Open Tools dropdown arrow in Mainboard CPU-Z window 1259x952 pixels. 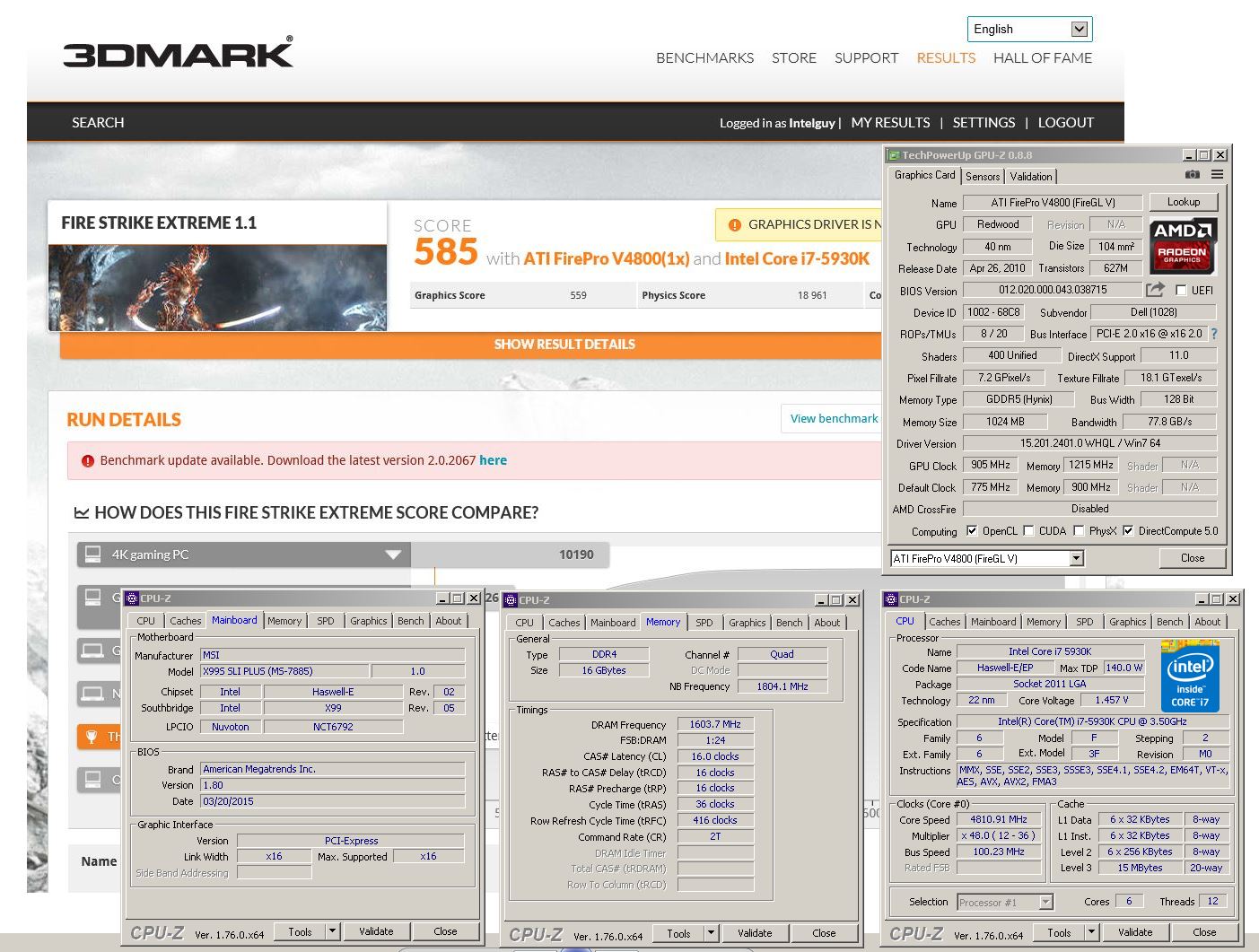332,931
